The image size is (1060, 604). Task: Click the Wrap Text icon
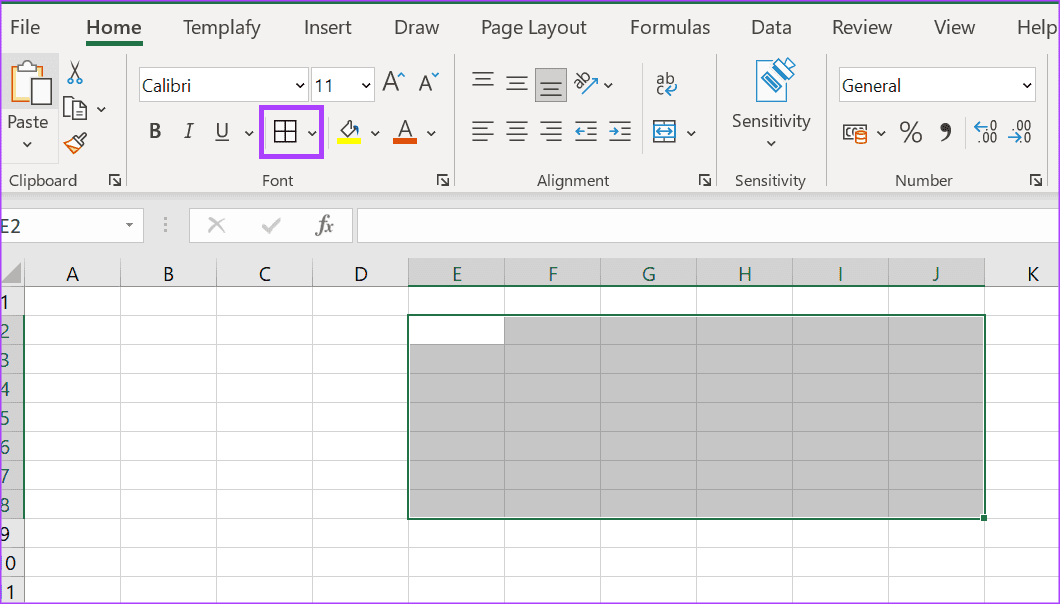[667, 84]
